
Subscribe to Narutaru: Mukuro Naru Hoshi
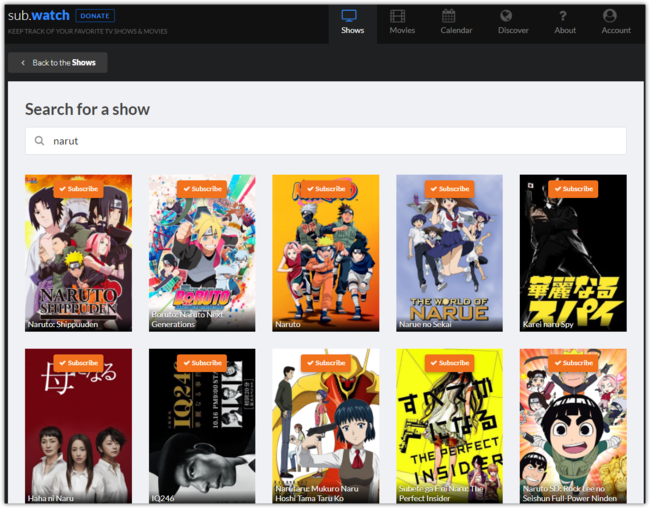pyautogui.click(x=325, y=363)
